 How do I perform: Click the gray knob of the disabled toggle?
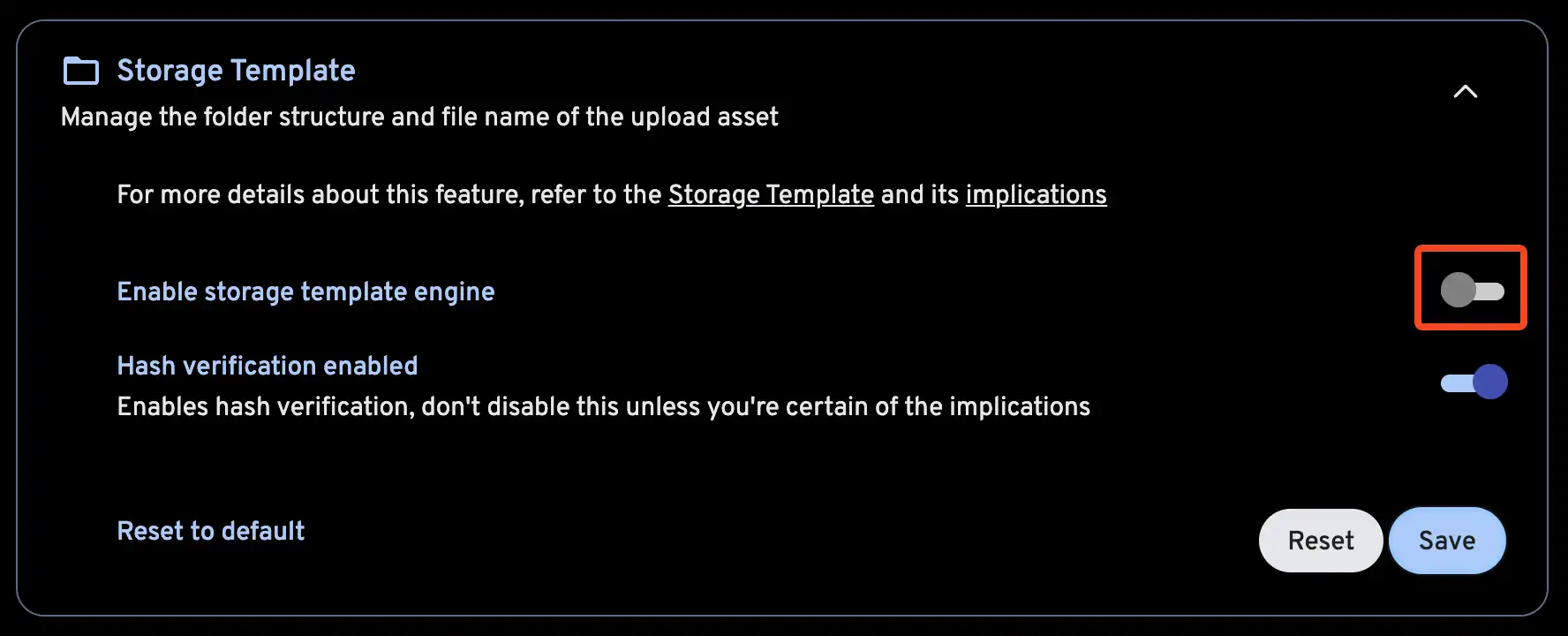1458,290
